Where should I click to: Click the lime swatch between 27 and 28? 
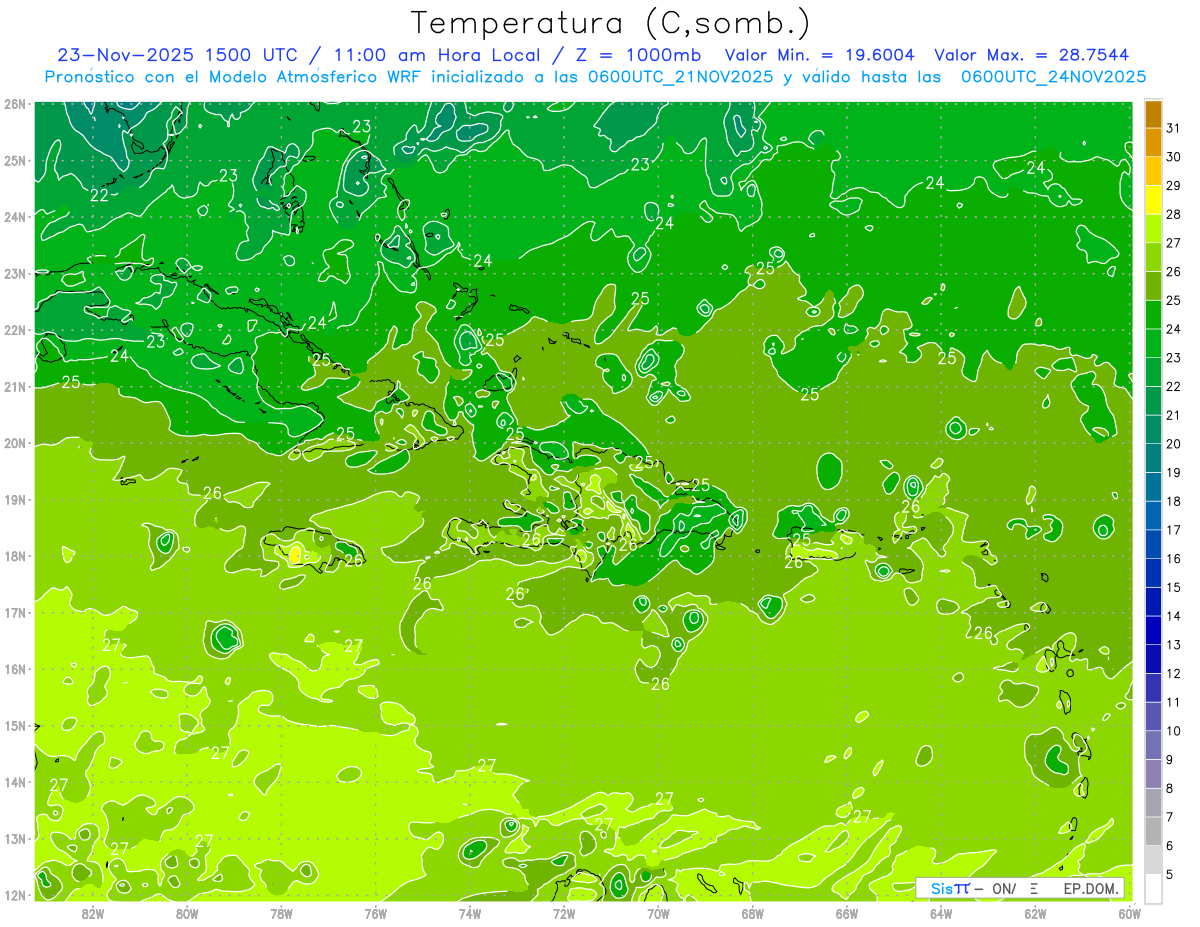[x=1153, y=229]
